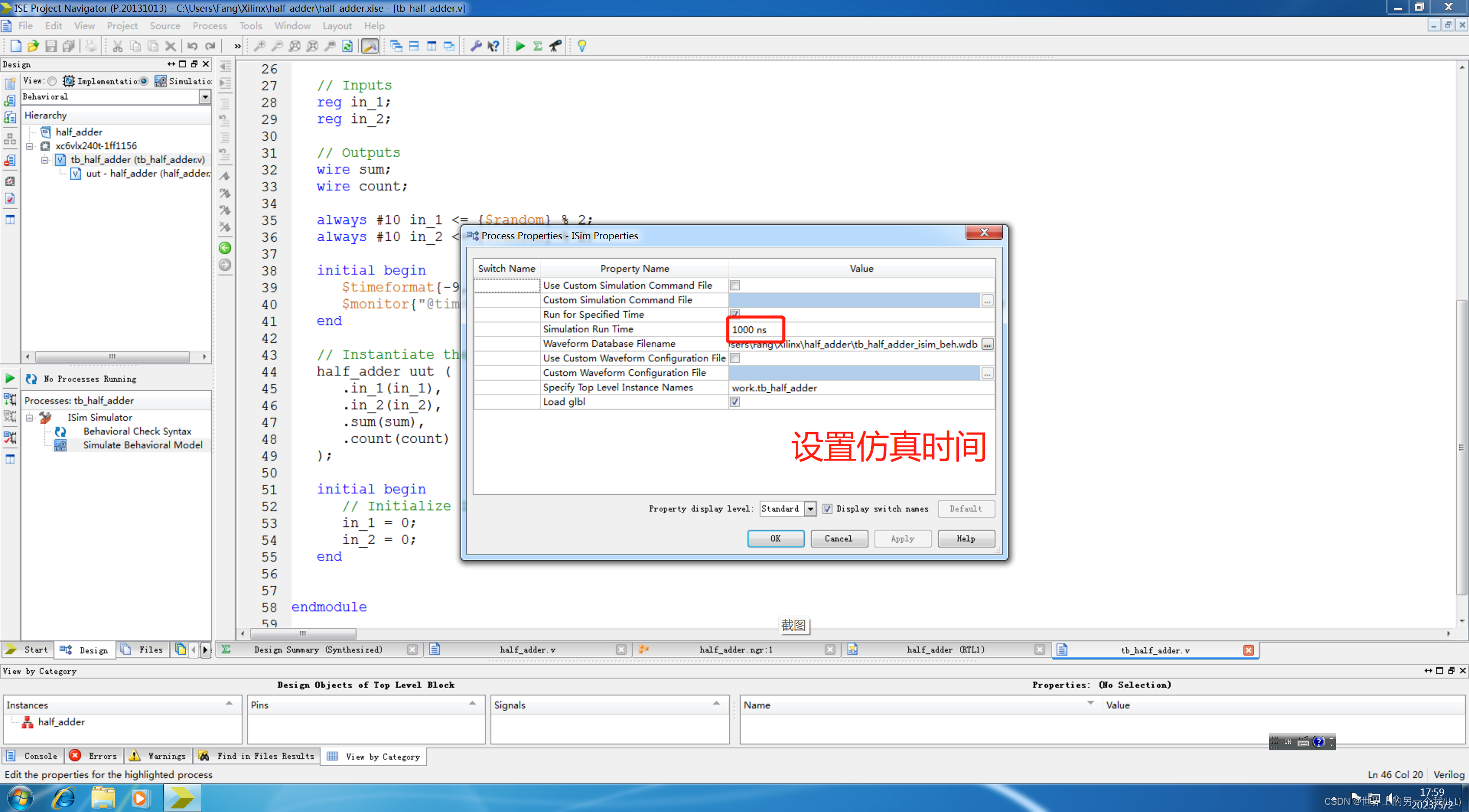
Task: Open the Property display level dropdown
Action: [810, 509]
